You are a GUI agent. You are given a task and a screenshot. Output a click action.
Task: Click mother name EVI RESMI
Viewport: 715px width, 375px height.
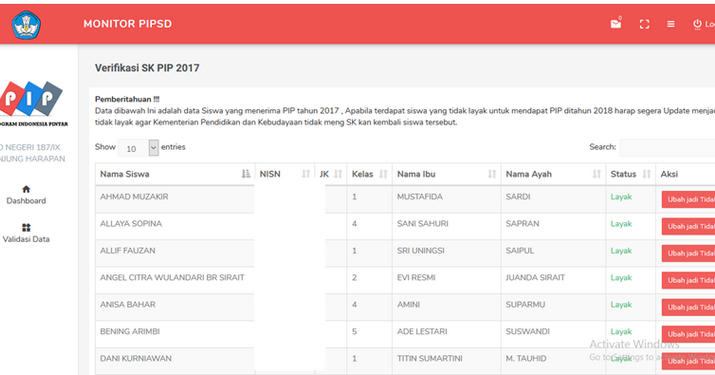click(x=416, y=277)
